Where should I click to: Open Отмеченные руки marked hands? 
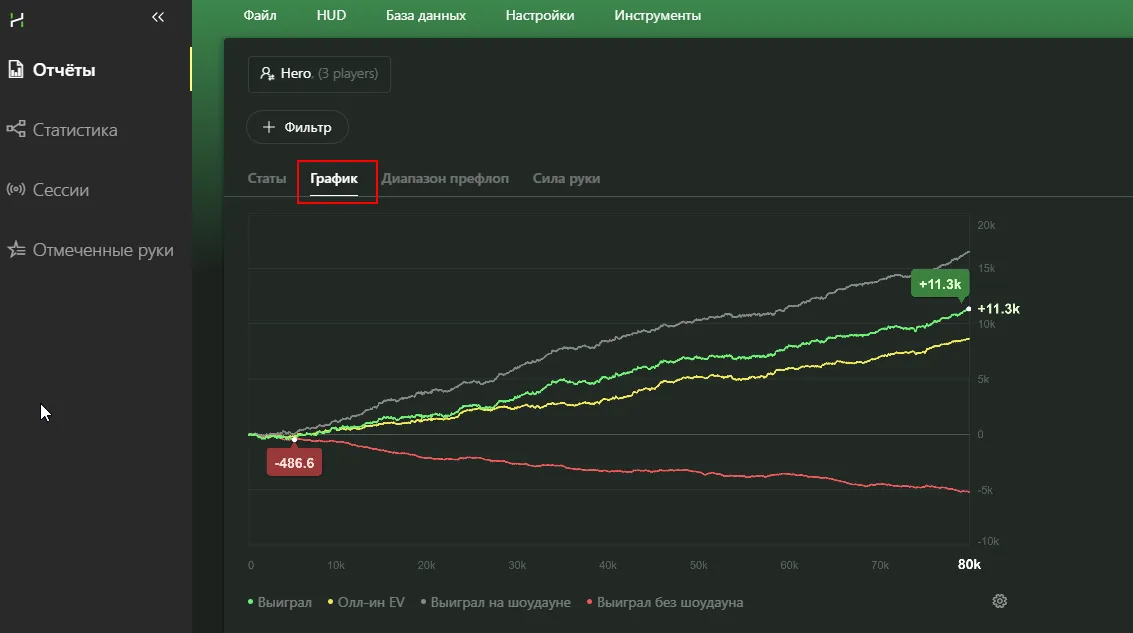pos(102,250)
